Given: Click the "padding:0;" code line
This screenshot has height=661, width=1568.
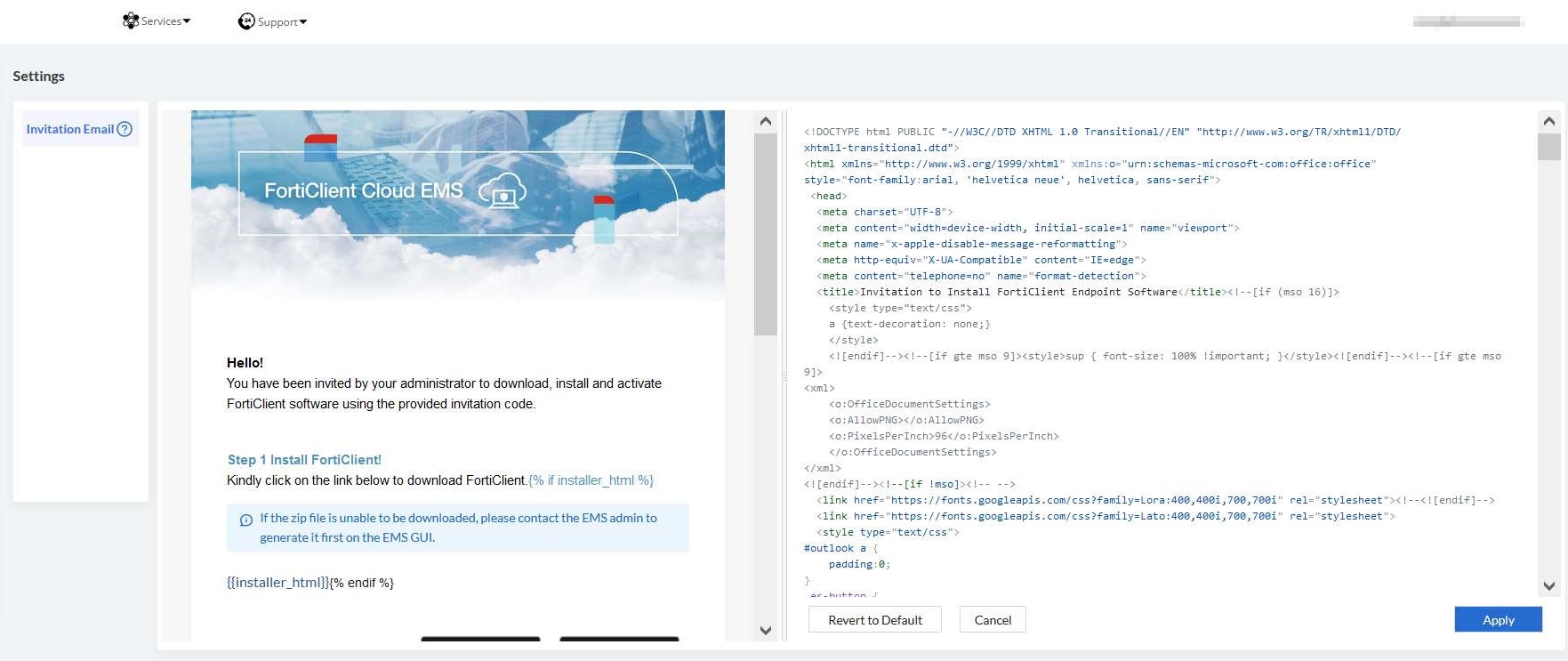Looking at the screenshot, I should 859,564.
